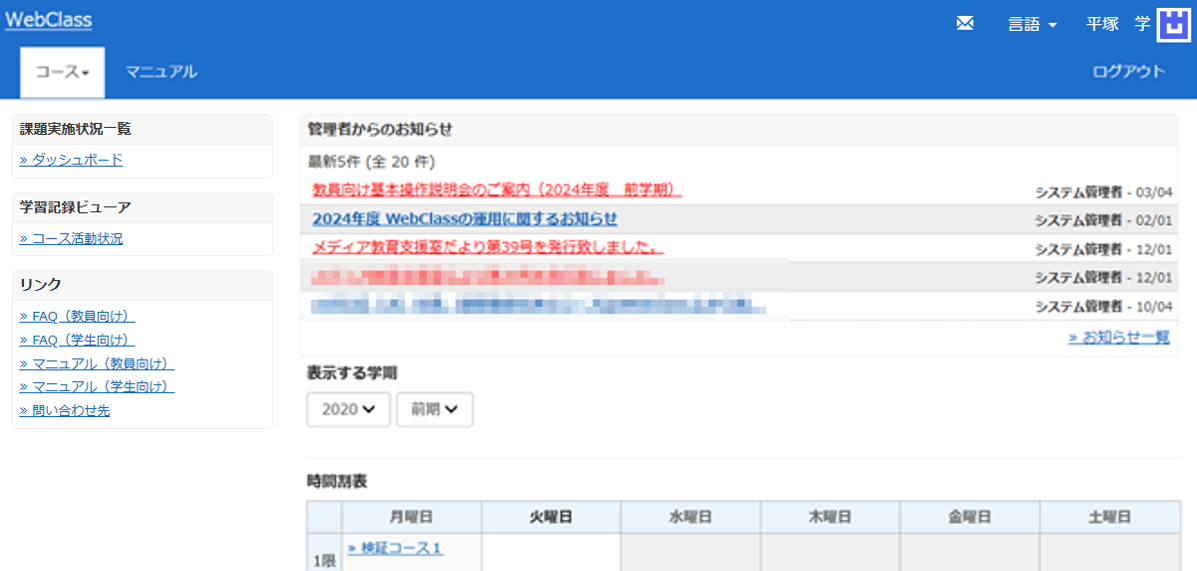Open FAQ（教員向け）link
Screen dimensions: 1197x571
(77, 316)
